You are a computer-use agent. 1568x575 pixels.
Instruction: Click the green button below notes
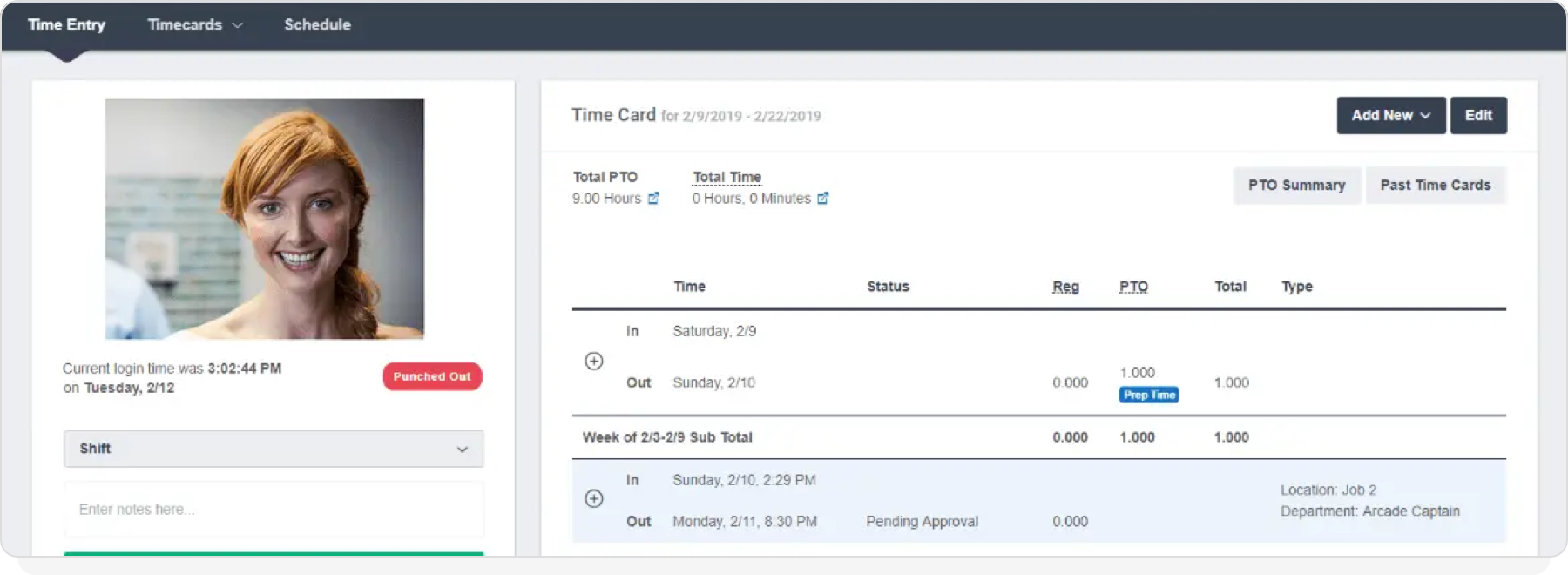coord(274,553)
